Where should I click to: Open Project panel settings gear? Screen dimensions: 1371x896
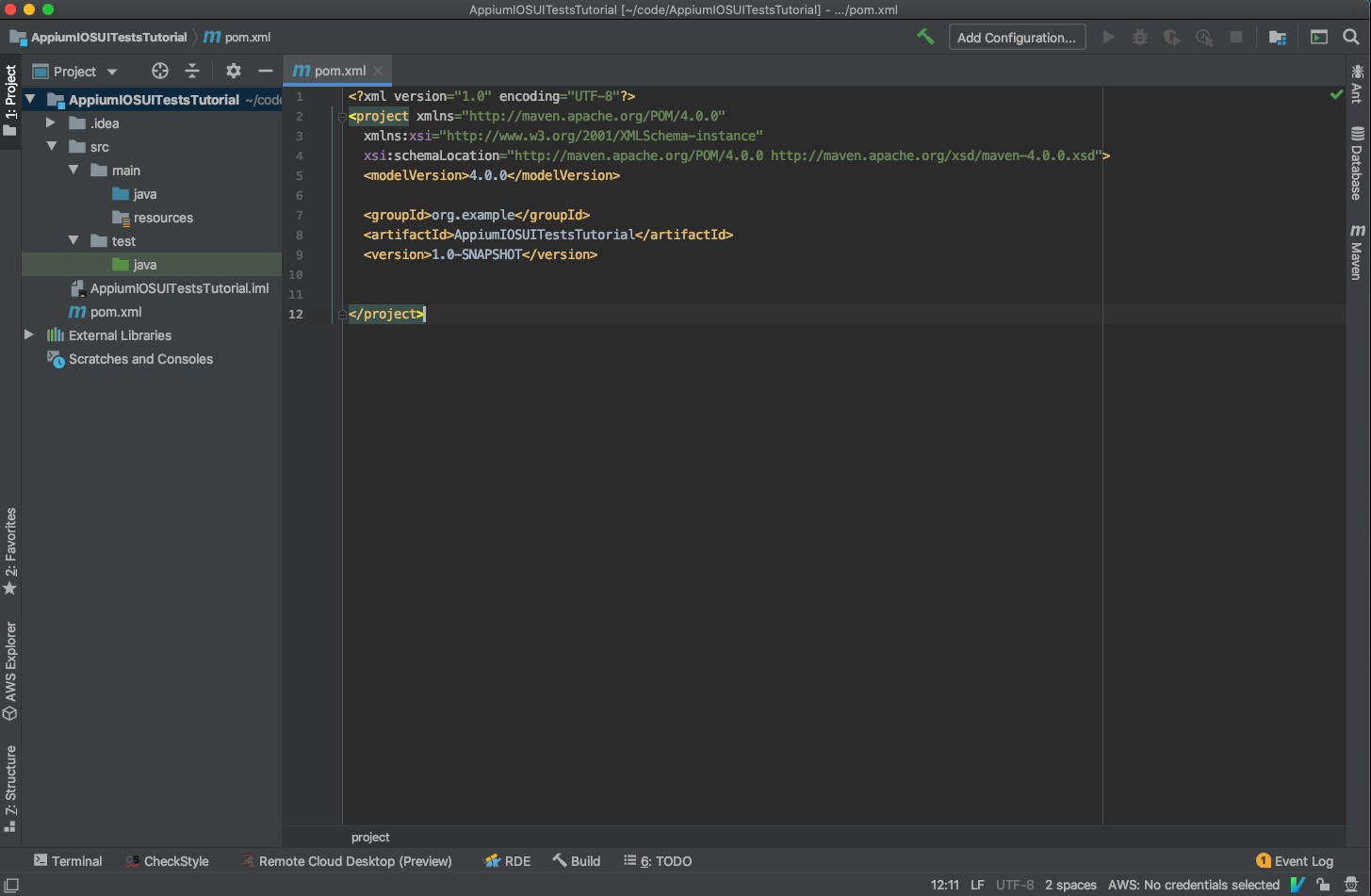pyautogui.click(x=234, y=71)
